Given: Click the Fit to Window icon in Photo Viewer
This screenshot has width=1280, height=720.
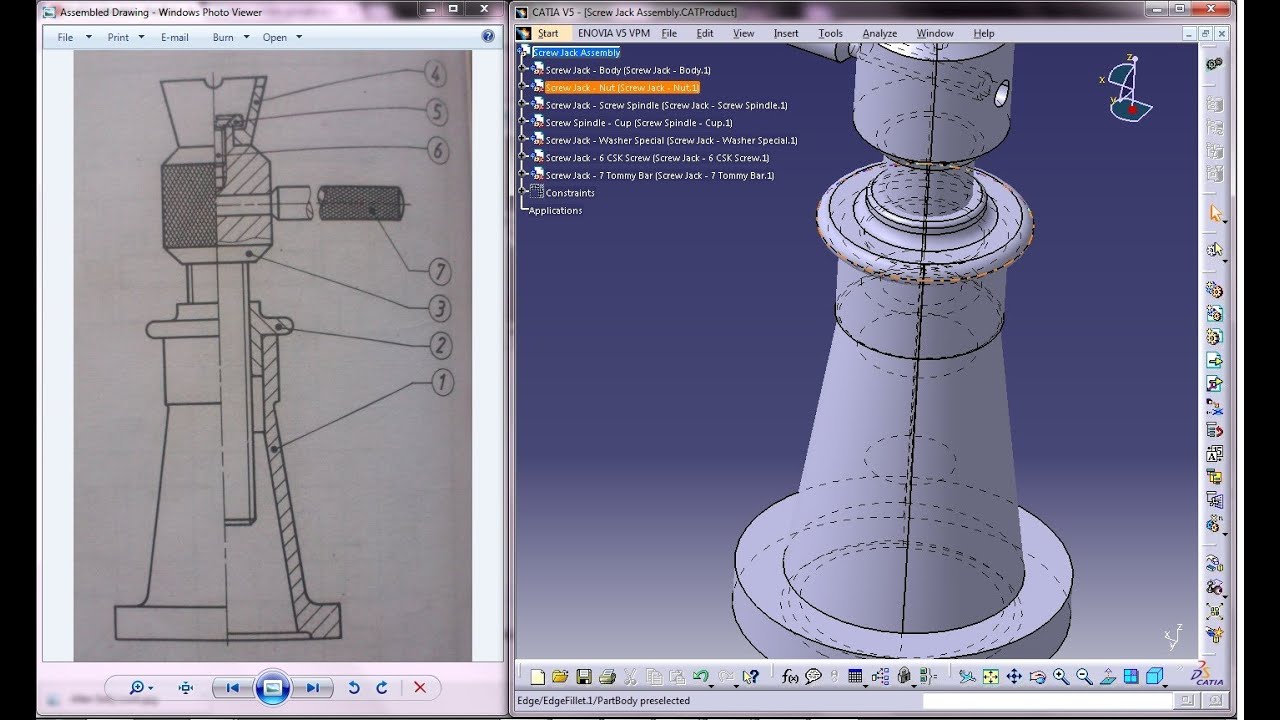Looking at the screenshot, I should tap(186, 688).
